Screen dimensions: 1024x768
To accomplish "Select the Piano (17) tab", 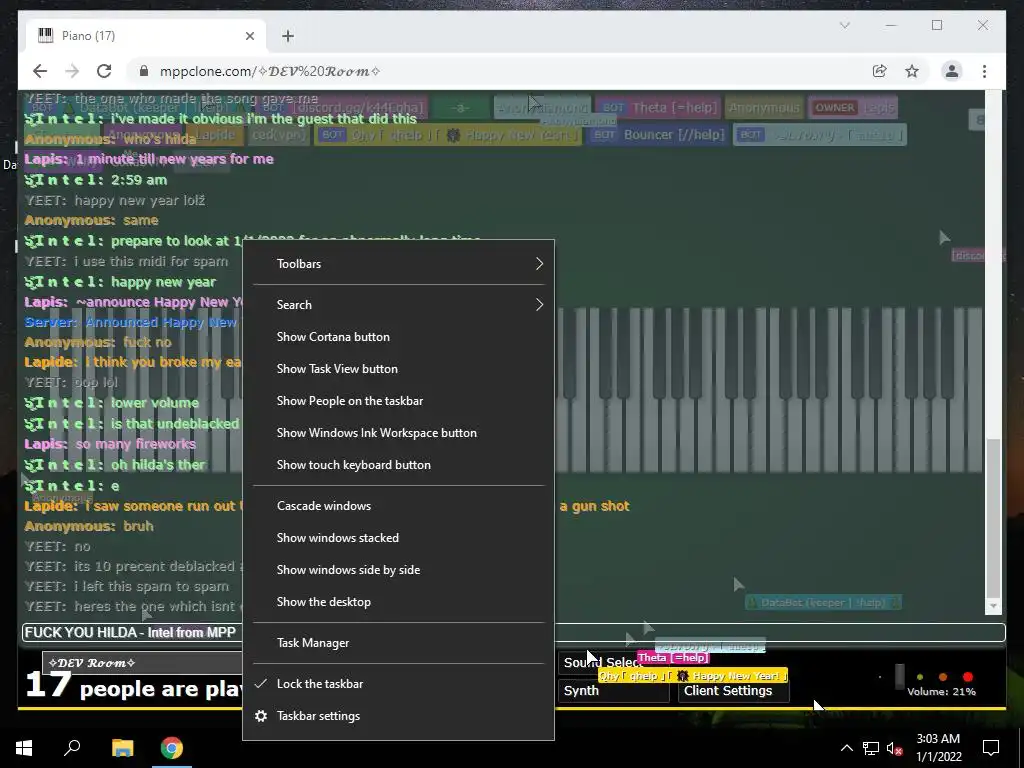I will click(145, 36).
